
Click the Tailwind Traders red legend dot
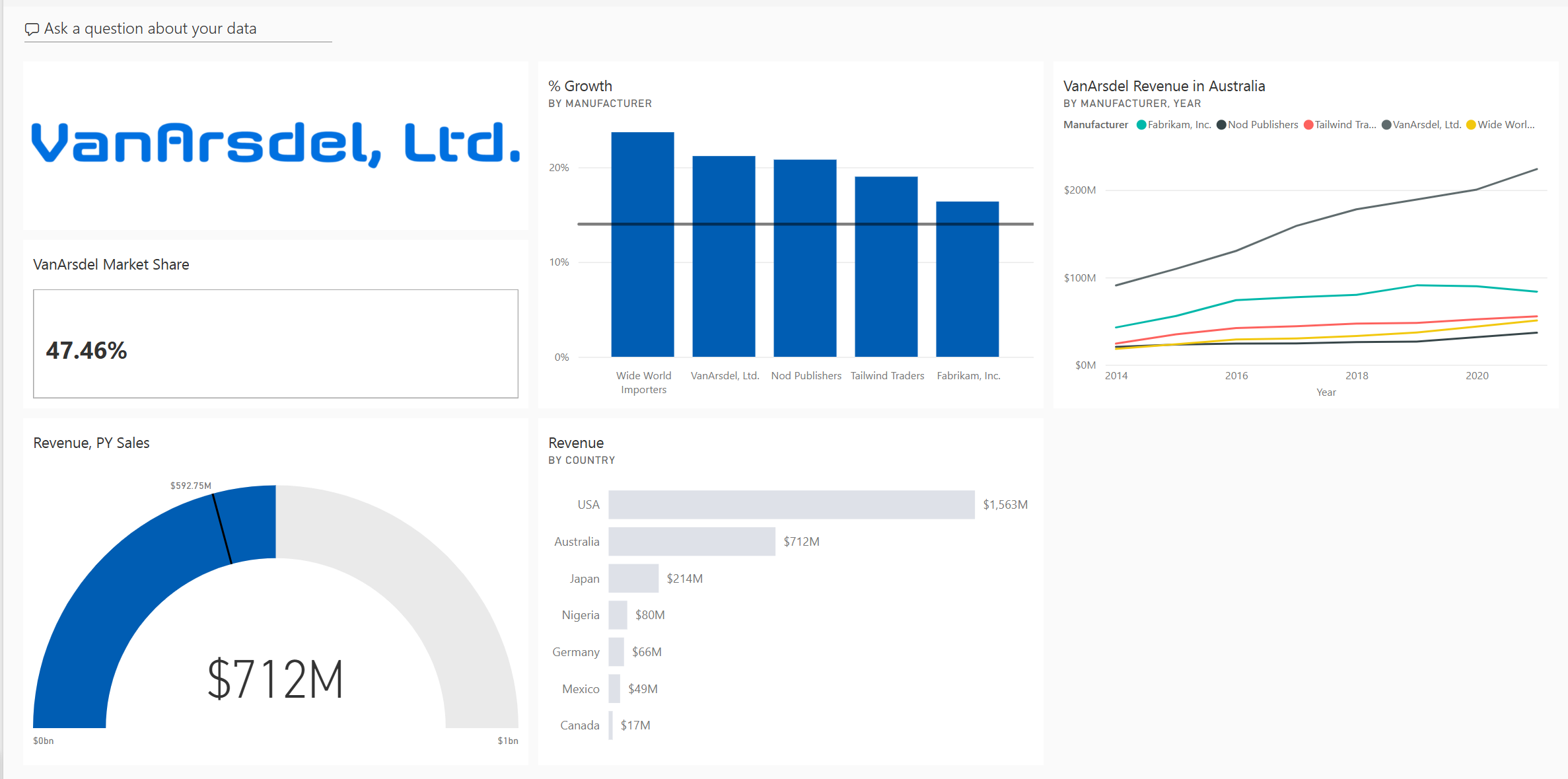[1308, 125]
